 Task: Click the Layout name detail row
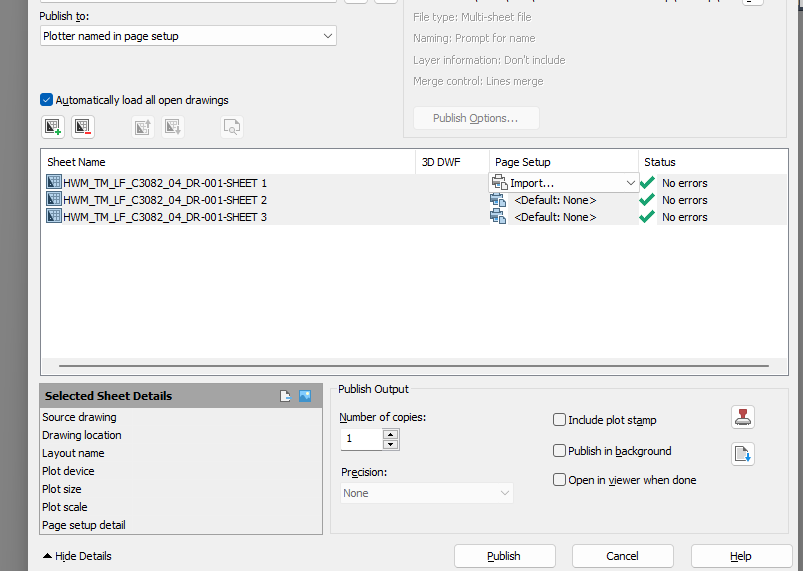pyautogui.click(x=181, y=453)
